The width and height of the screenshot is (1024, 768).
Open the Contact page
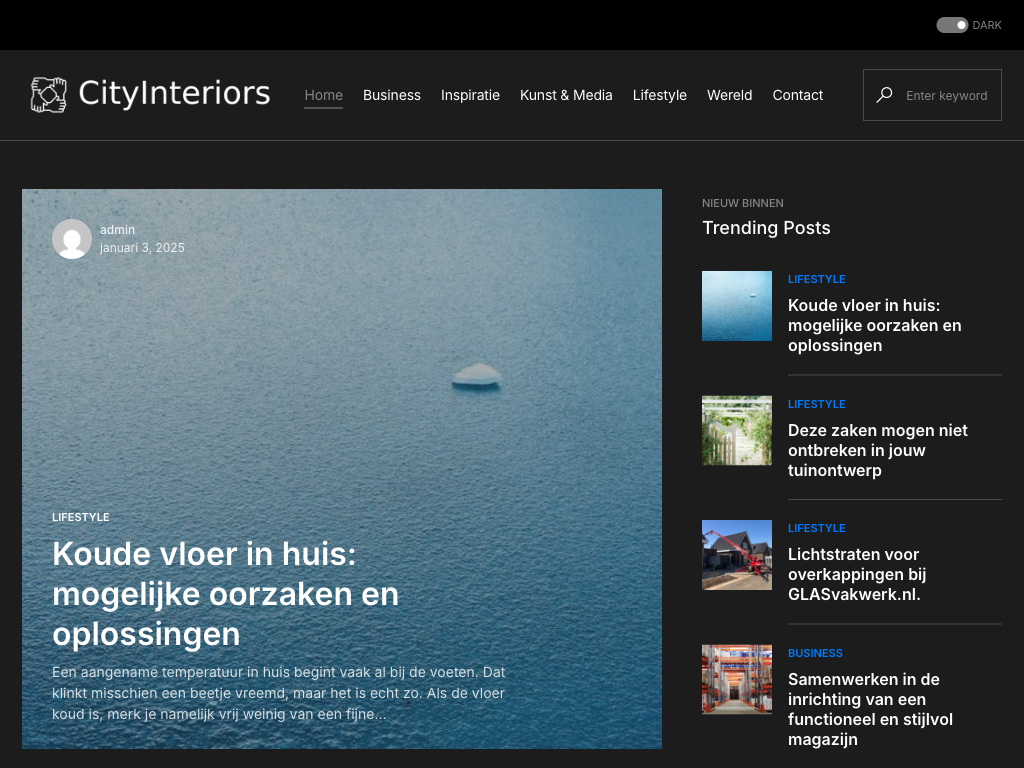tap(797, 95)
